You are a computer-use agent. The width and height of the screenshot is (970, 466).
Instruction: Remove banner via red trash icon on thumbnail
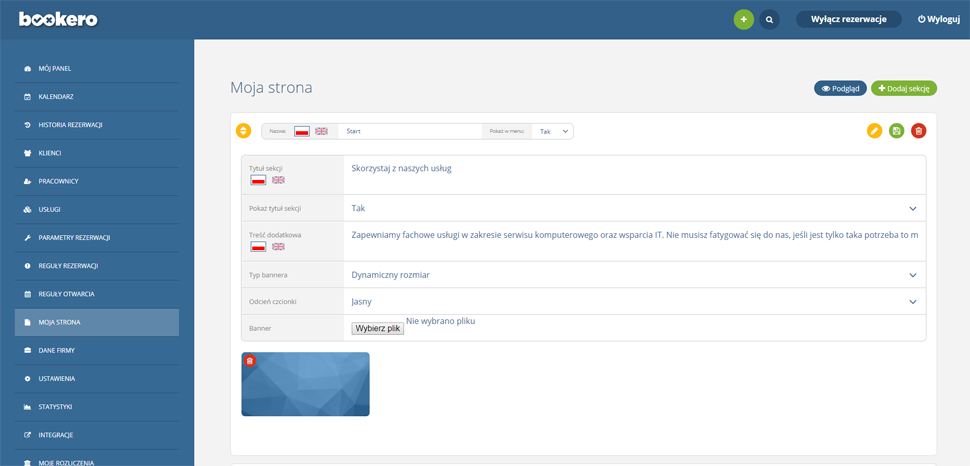click(x=249, y=361)
